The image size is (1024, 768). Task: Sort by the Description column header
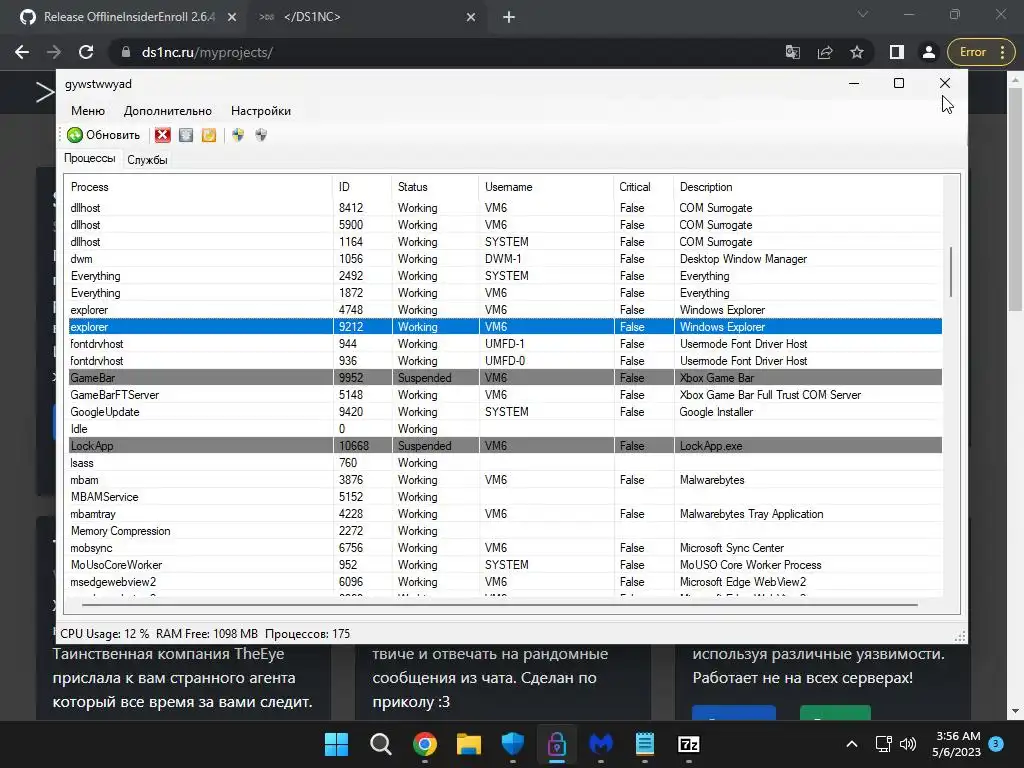pyautogui.click(x=808, y=187)
